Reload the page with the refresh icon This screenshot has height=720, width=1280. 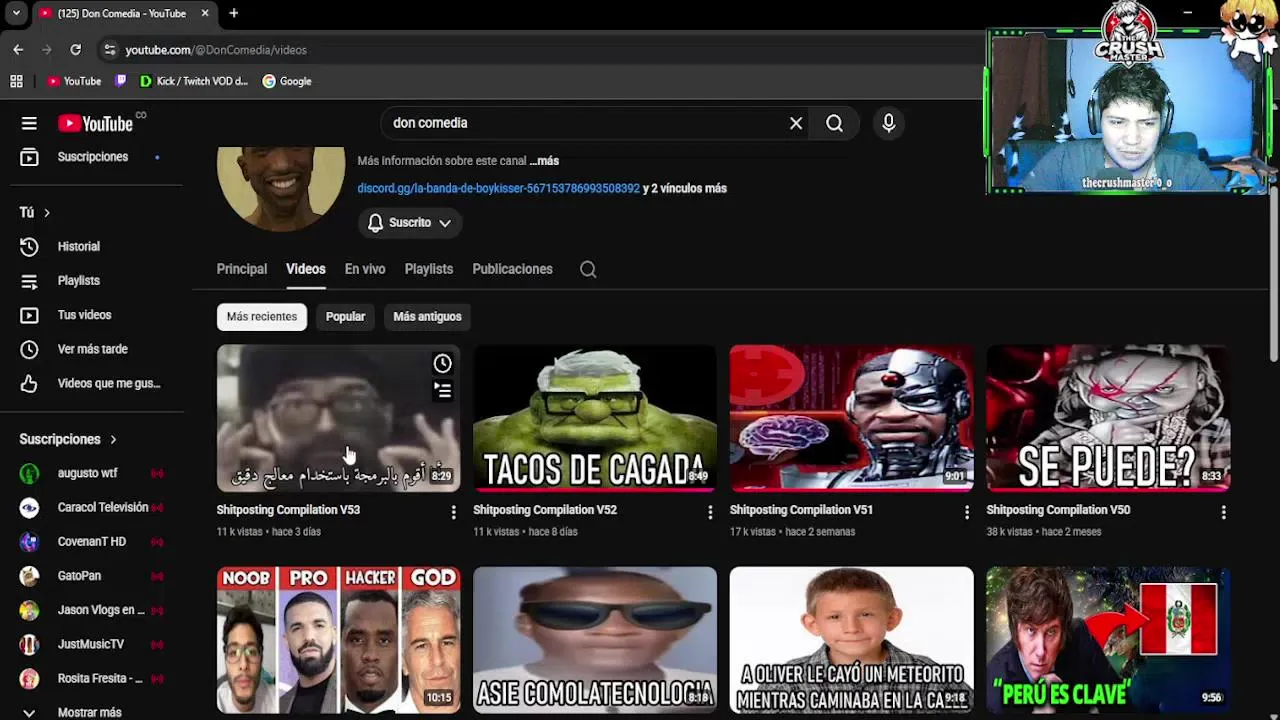(75, 49)
